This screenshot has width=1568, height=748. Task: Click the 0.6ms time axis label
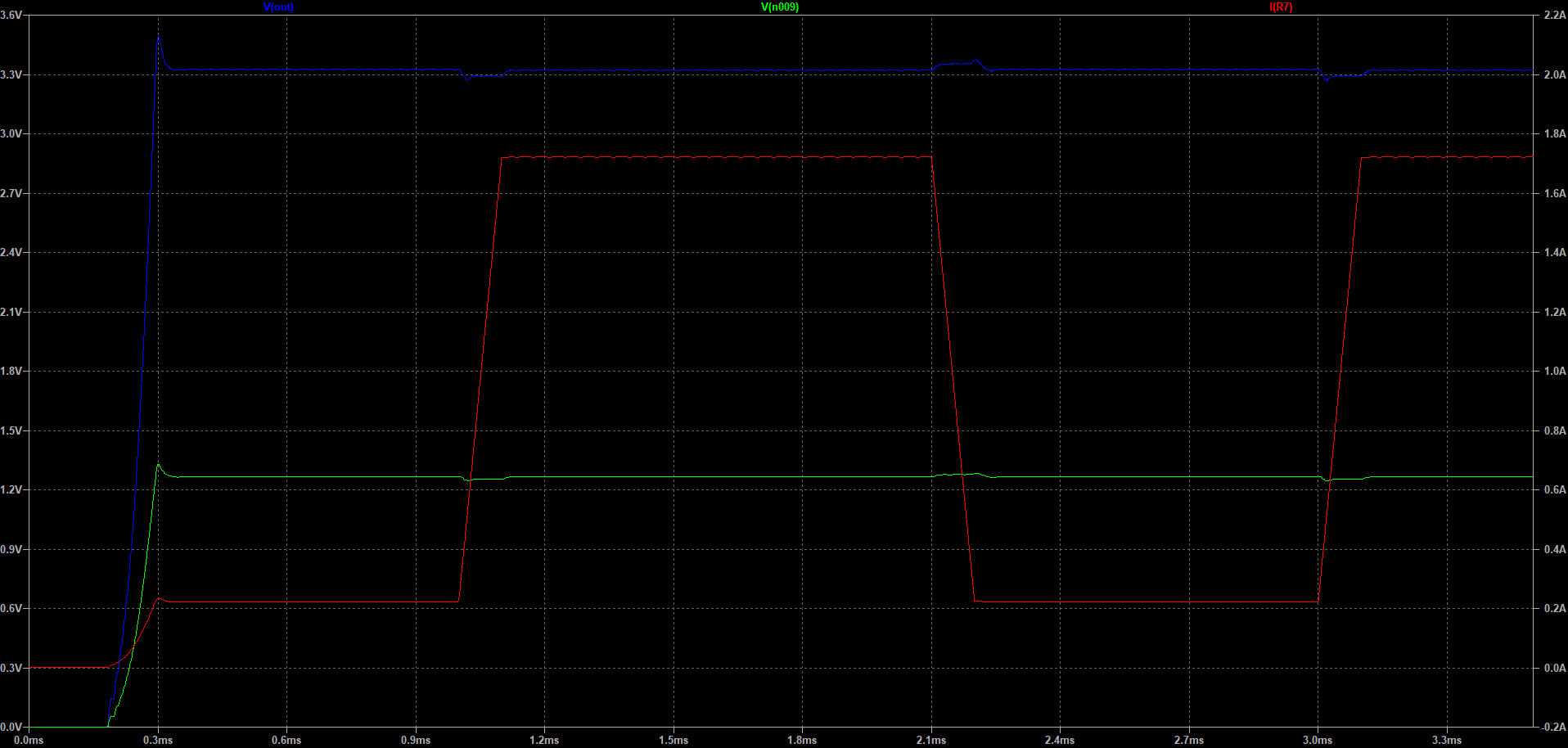pyautogui.click(x=286, y=740)
